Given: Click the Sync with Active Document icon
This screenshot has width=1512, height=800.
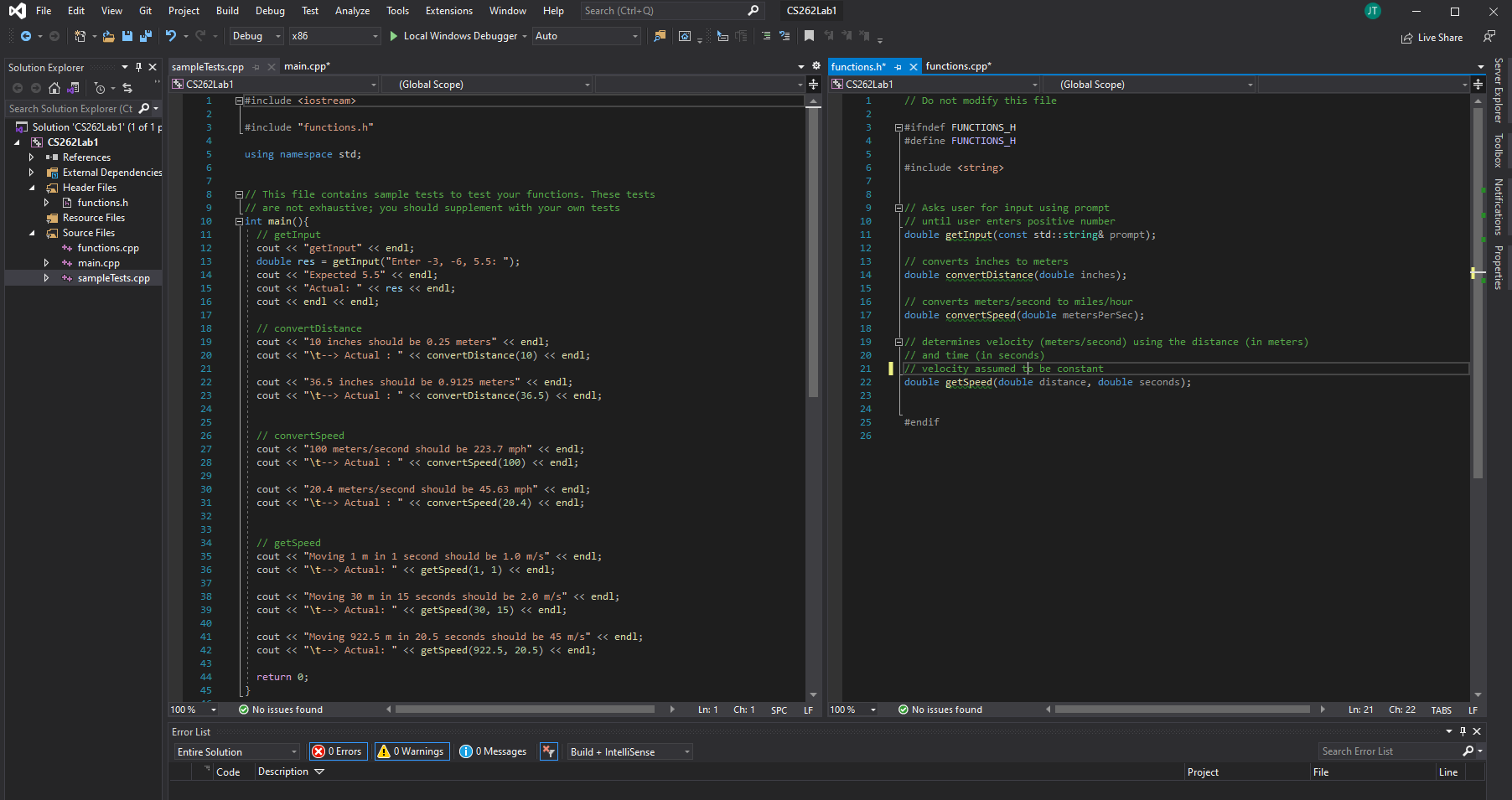Looking at the screenshot, I should click(127, 88).
